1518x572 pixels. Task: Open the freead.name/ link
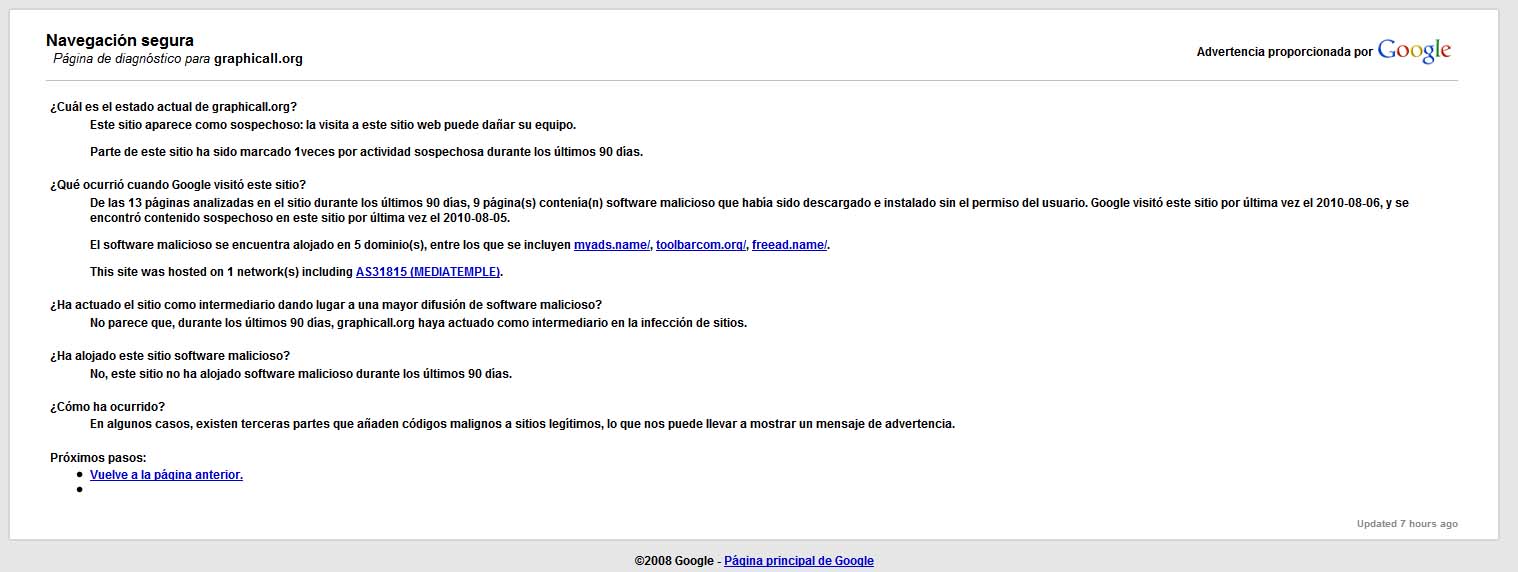click(790, 245)
